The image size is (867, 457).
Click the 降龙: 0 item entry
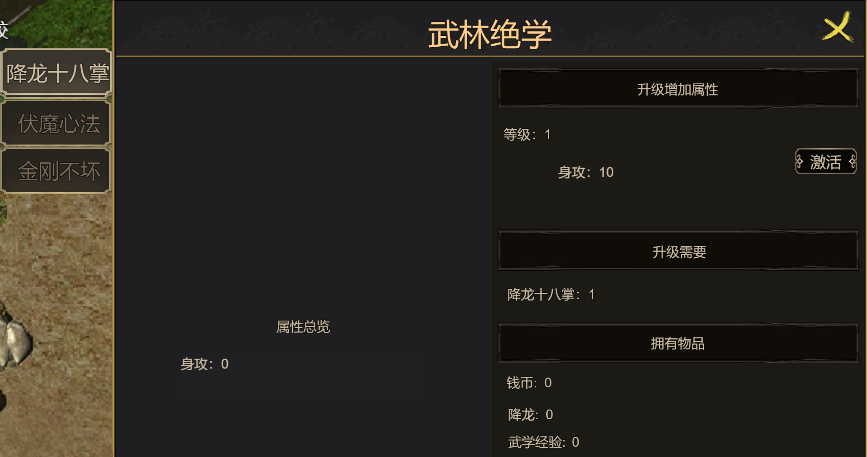[x=530, y=414]
